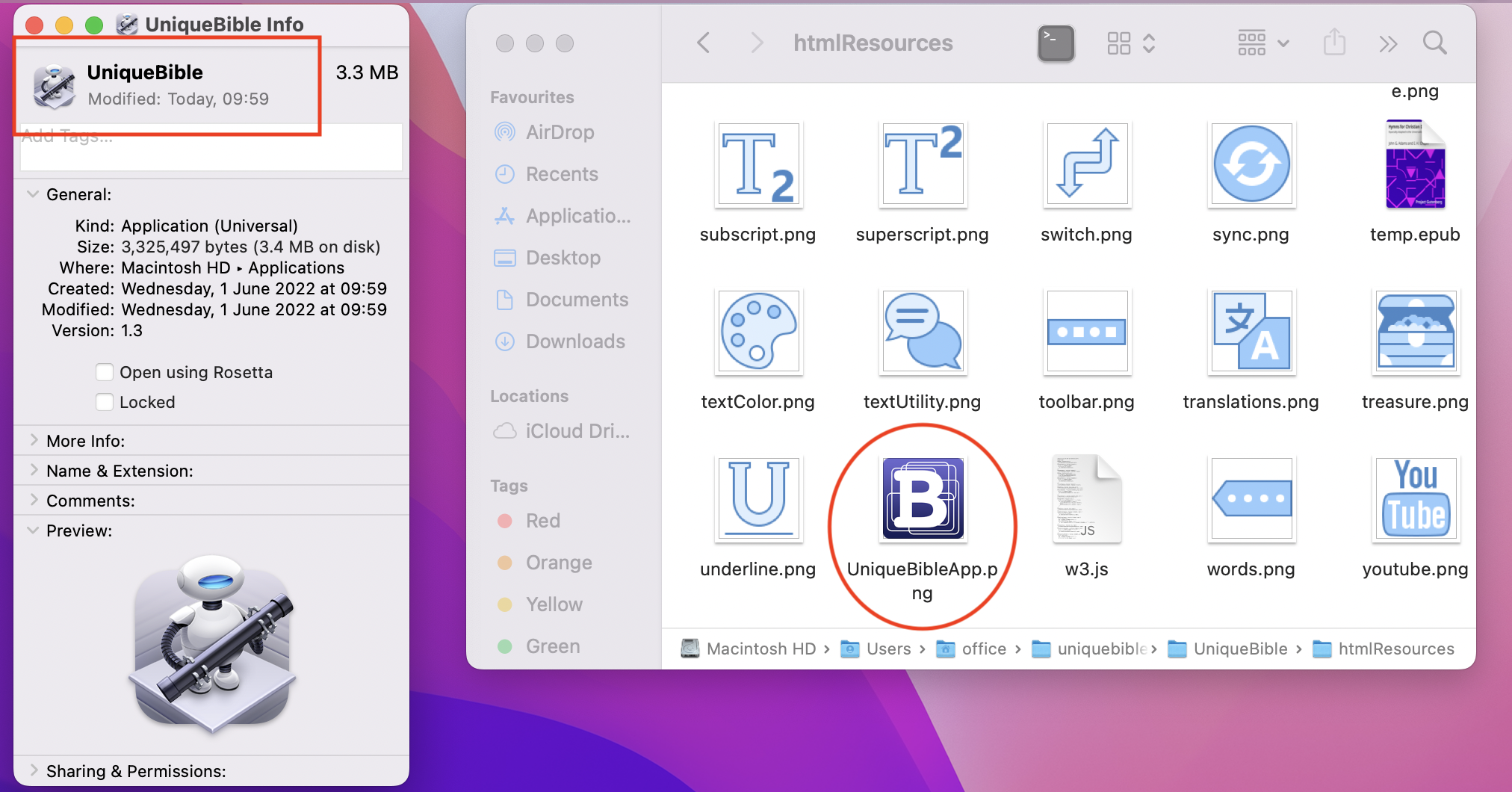Click the Tags sidebar heading
The height and width of the screenshot is (792, 1512).
pyautogui.click(x=509, y=486)
